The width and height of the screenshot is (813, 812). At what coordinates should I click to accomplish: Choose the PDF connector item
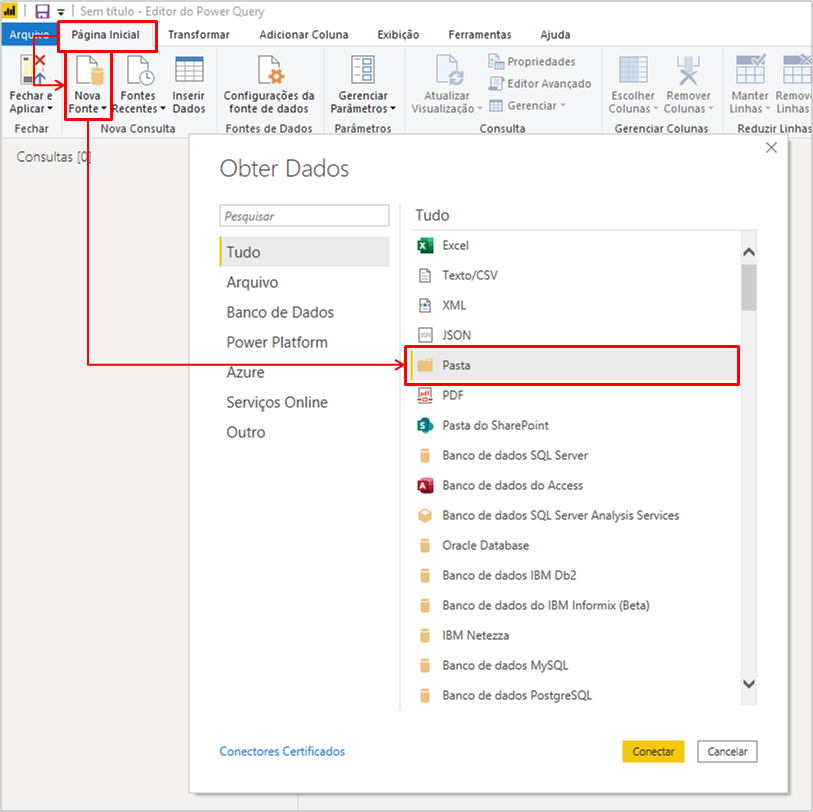[x=453, y=395]
